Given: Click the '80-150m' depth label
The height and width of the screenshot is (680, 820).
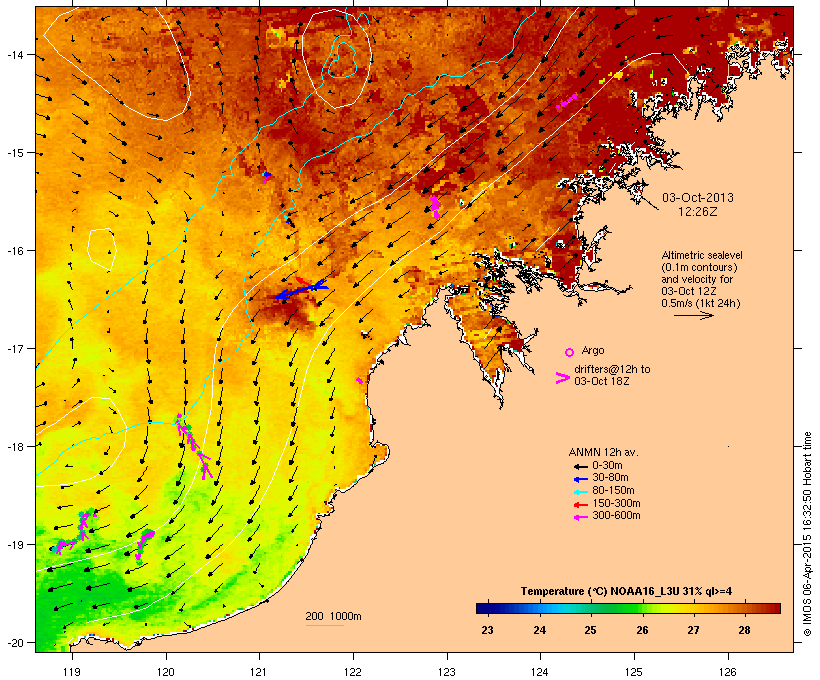Looking at the screenshot, I should click(x=613, y=491).
